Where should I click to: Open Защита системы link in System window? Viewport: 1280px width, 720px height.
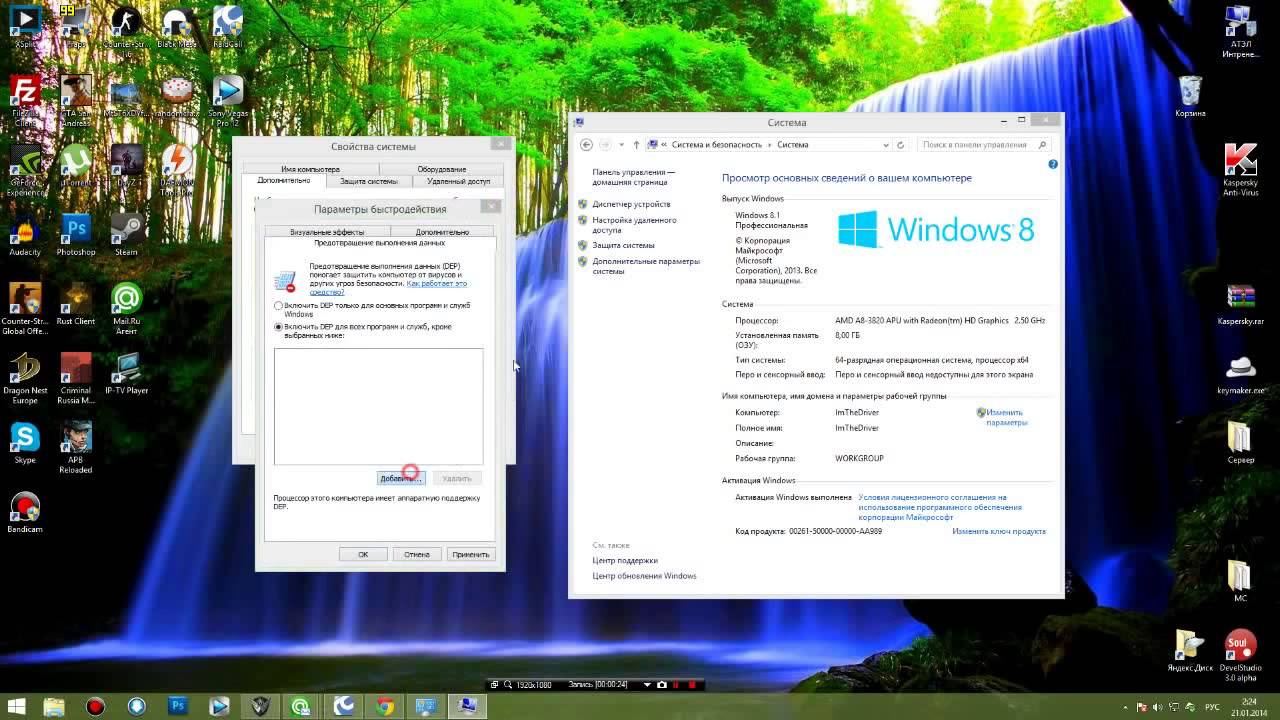[623, 245]
